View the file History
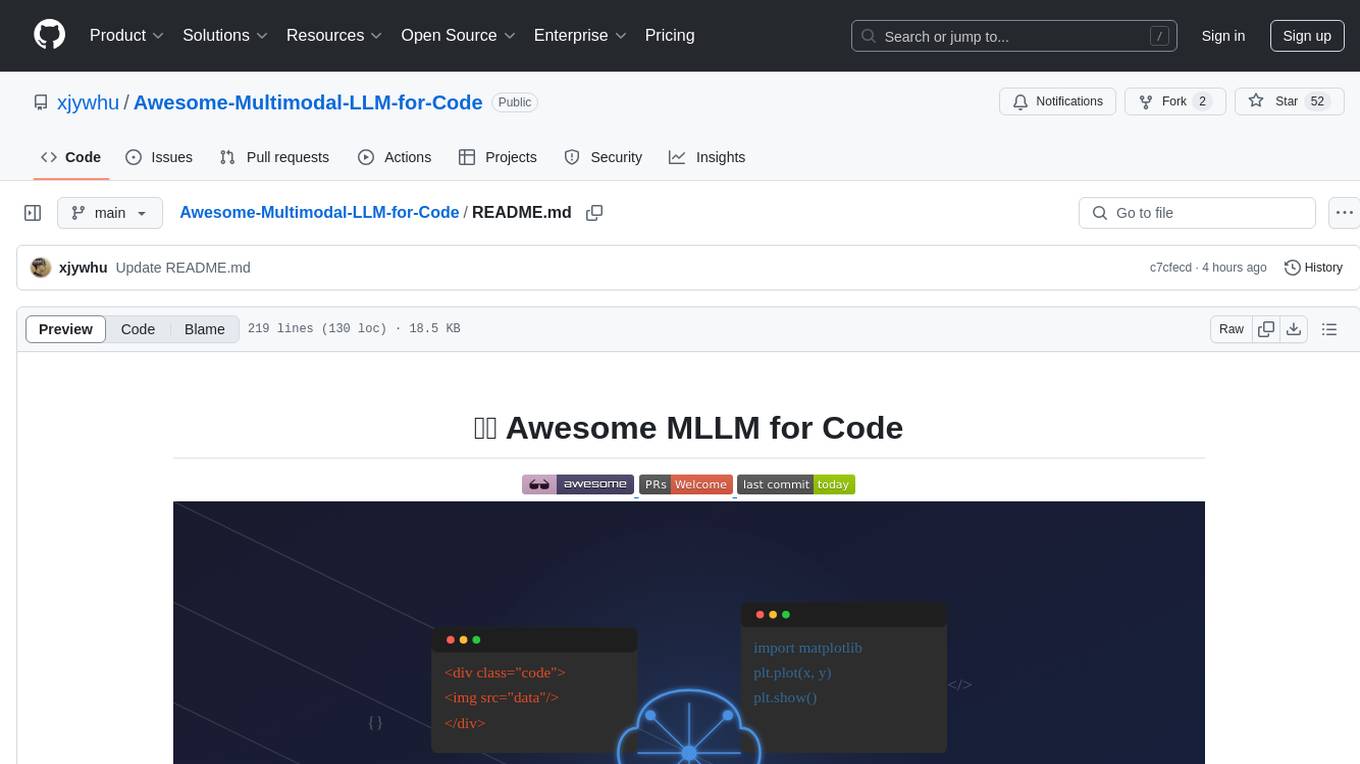The width and height of the screenshot is (1360, 764). pyautogui.click(x=1313, y=268)
